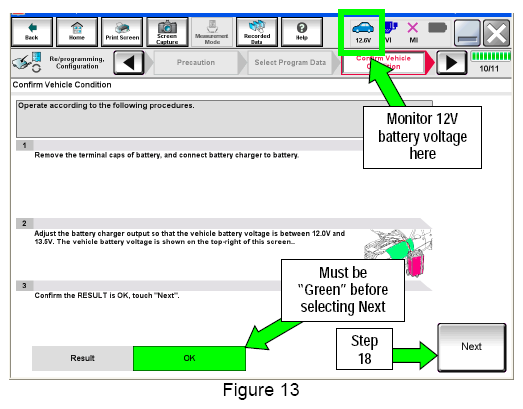Screen dimensions: 523x409
Task: Select the Select Program Data step tab
Action: pyautogui.click(x=290, y=62)
